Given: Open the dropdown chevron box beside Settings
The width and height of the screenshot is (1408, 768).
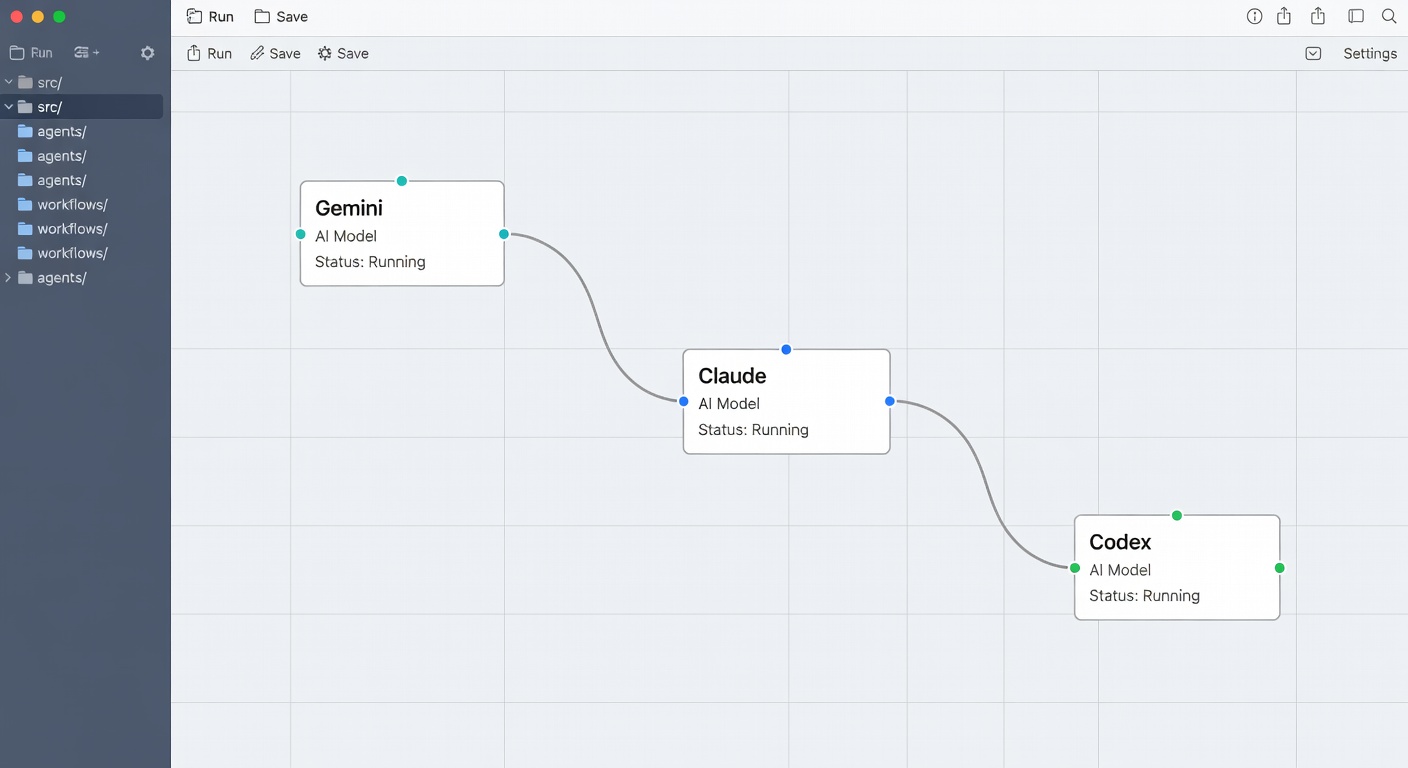Looking at the screenshot, I should (1313, 54).
